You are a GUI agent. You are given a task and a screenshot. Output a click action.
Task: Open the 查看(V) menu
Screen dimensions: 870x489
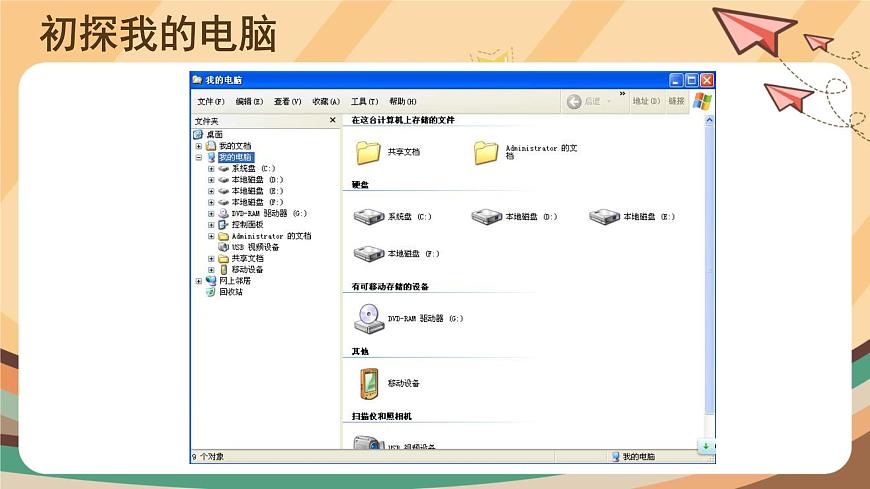tap(287, 102)
